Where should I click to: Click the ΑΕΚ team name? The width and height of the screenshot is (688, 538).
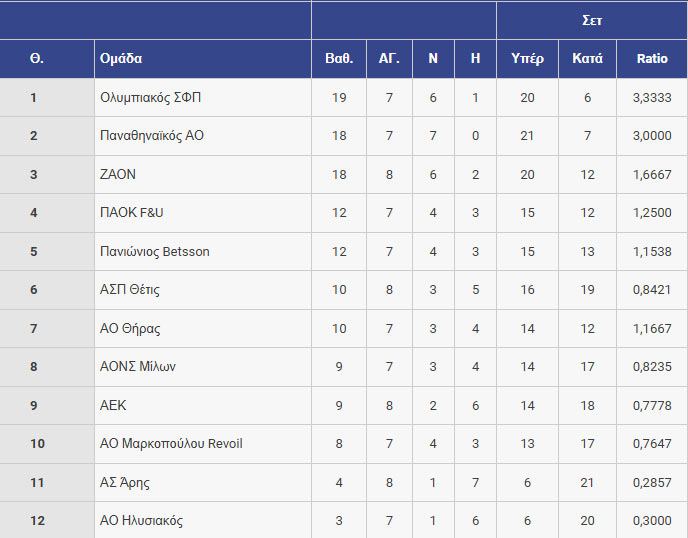coord(113,406)
